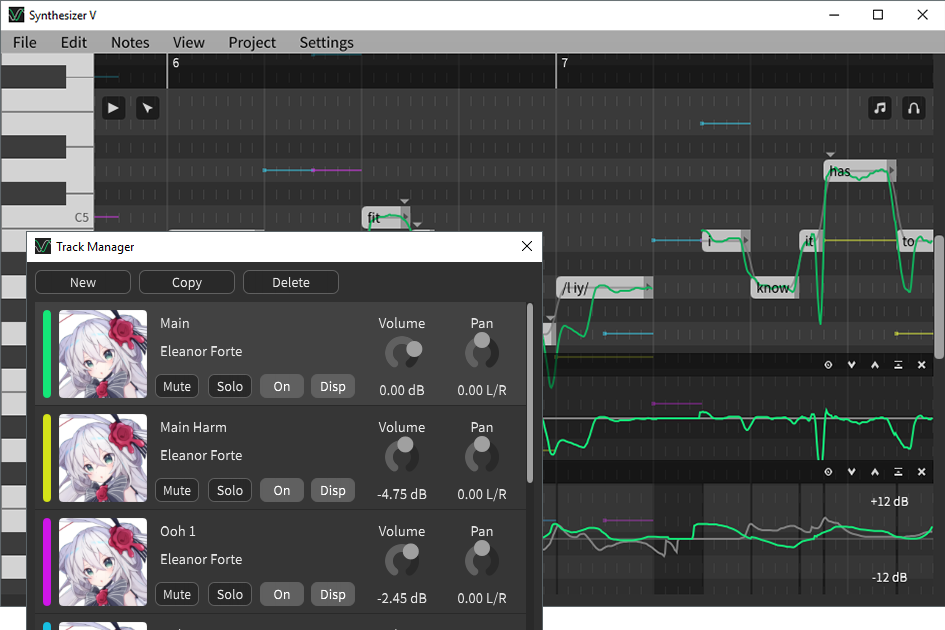Image resolution: width=945 pixels, height=630 pixels.
Task: Click the headphones-shaped icon at top right
Action: point(914,108)
